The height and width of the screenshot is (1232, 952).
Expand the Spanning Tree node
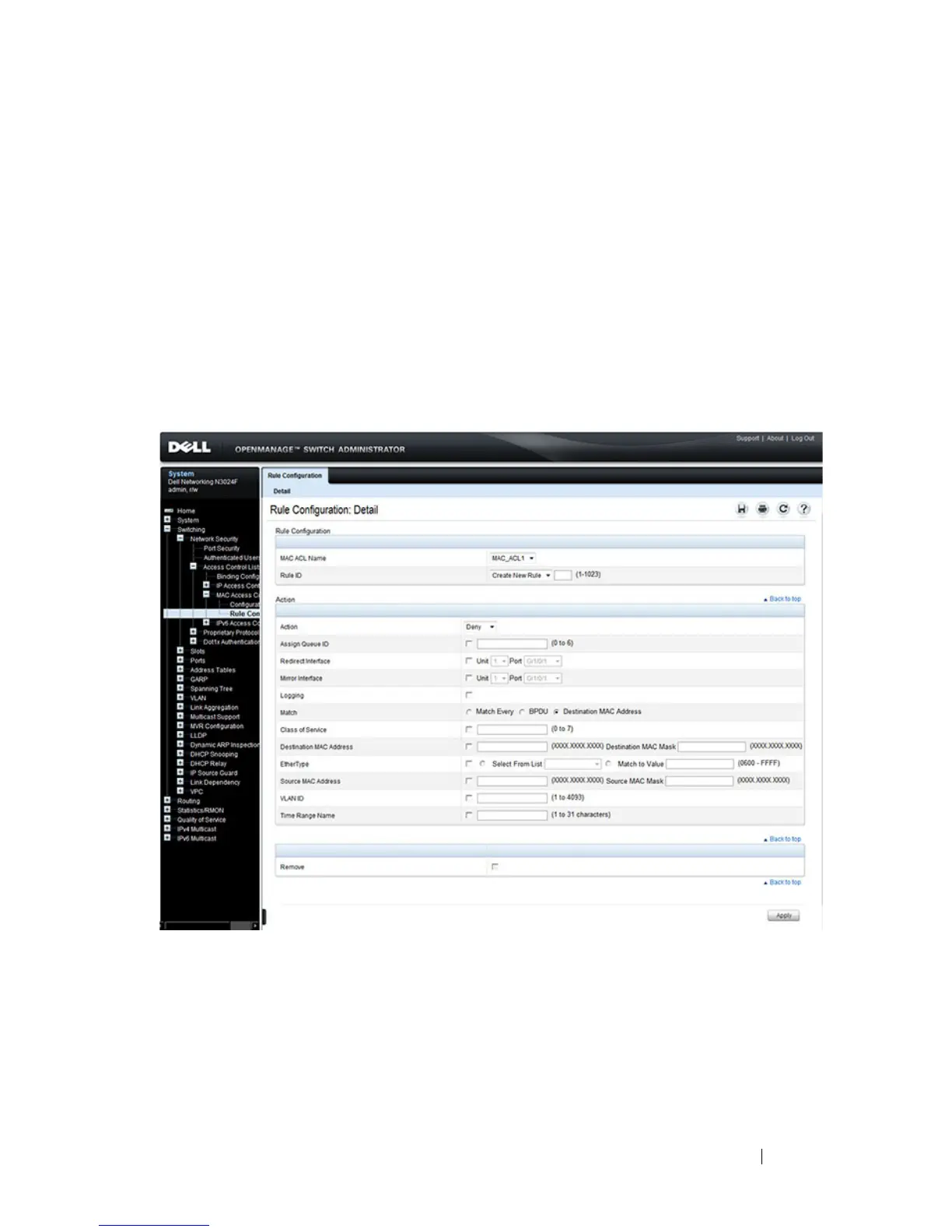[180, 688]
